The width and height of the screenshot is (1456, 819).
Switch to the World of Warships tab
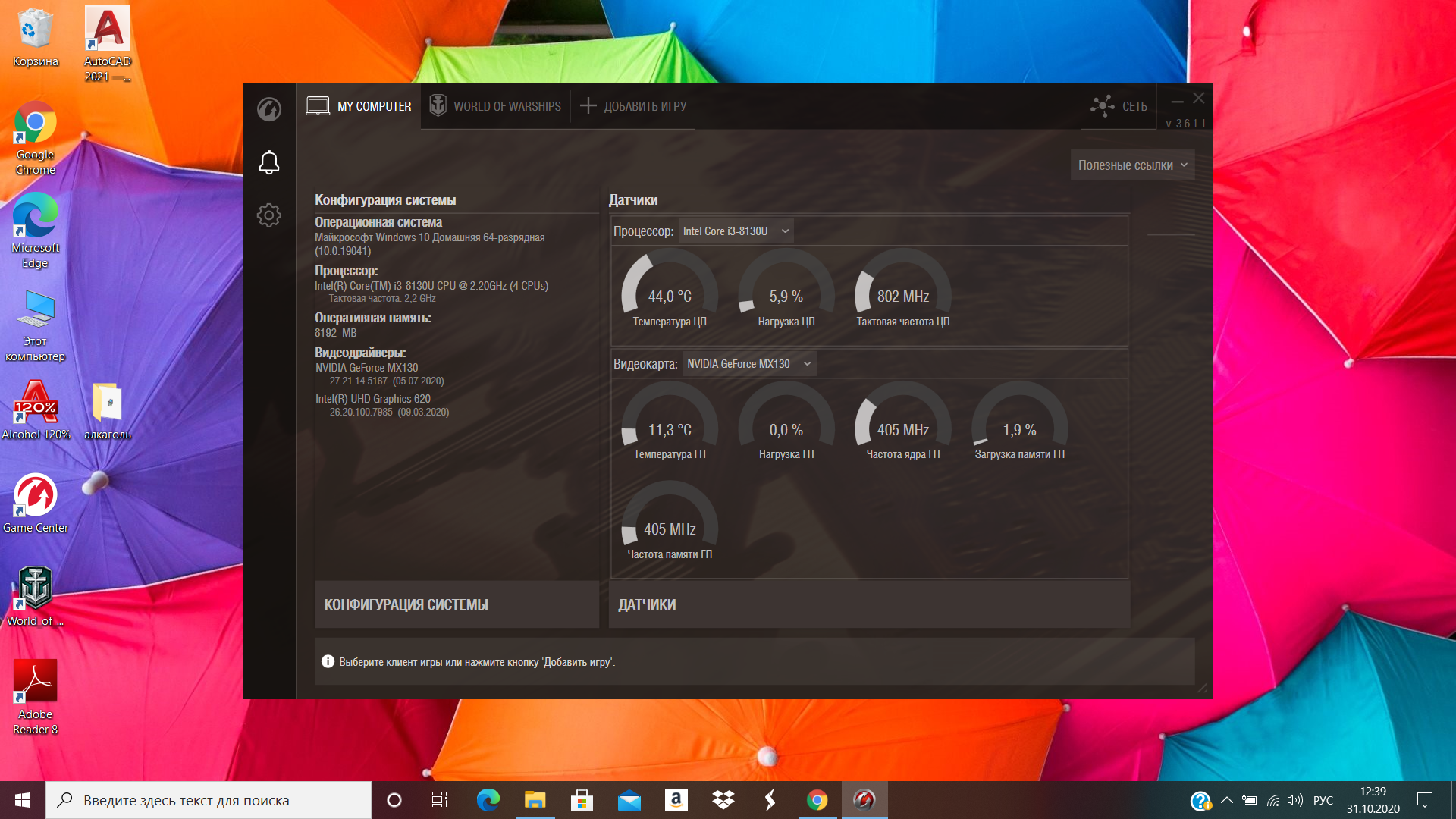[x=495, y=106]
